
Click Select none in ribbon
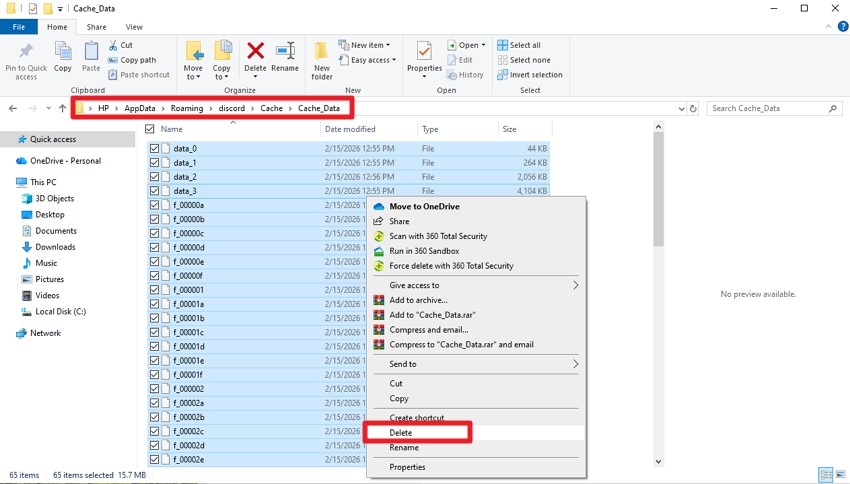click(x=524, y=60)
